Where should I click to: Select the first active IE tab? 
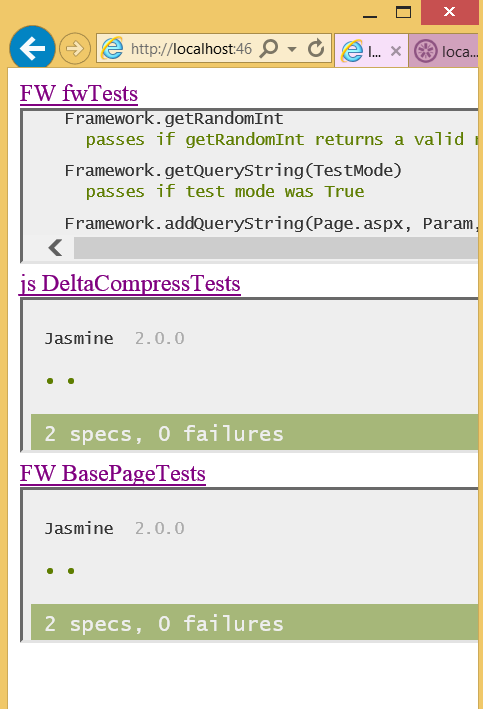pyautogui.click(x=371, y=51)
